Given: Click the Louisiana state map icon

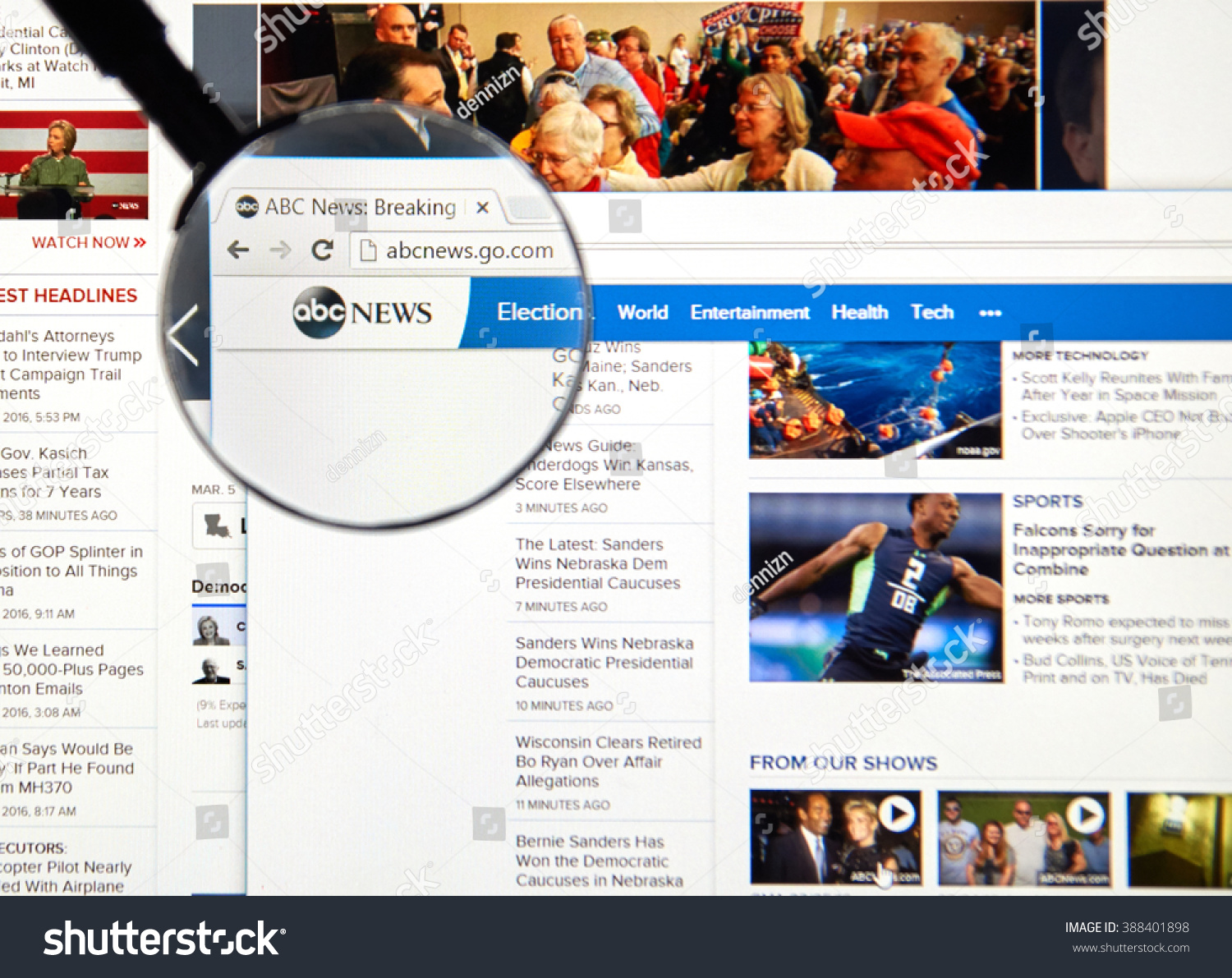Looking at the screenshot, I should click(x=218, y=526).
